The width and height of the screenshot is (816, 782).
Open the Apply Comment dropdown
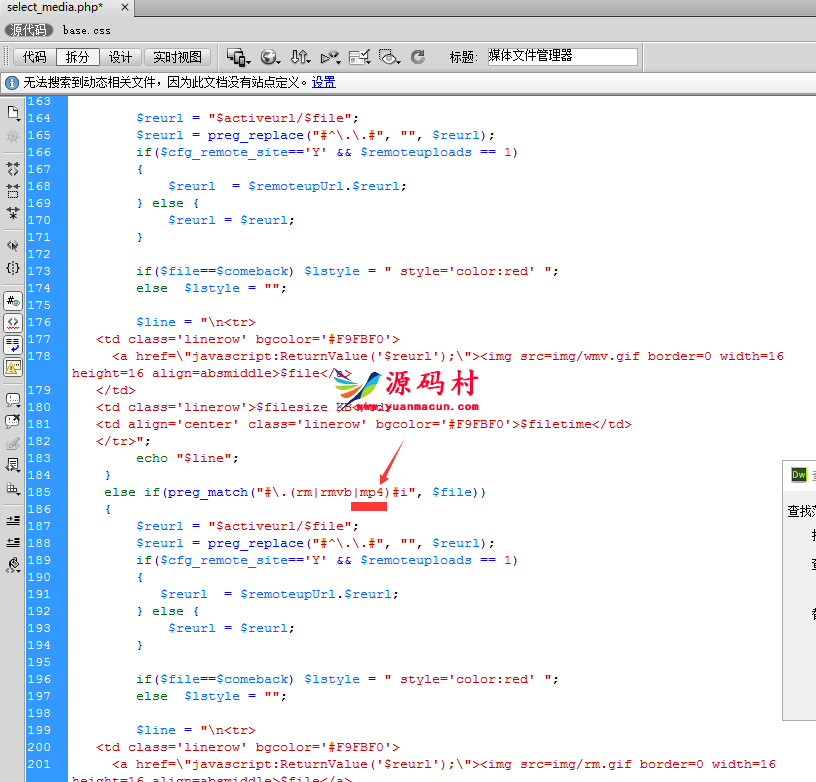(x=13, y=399)
